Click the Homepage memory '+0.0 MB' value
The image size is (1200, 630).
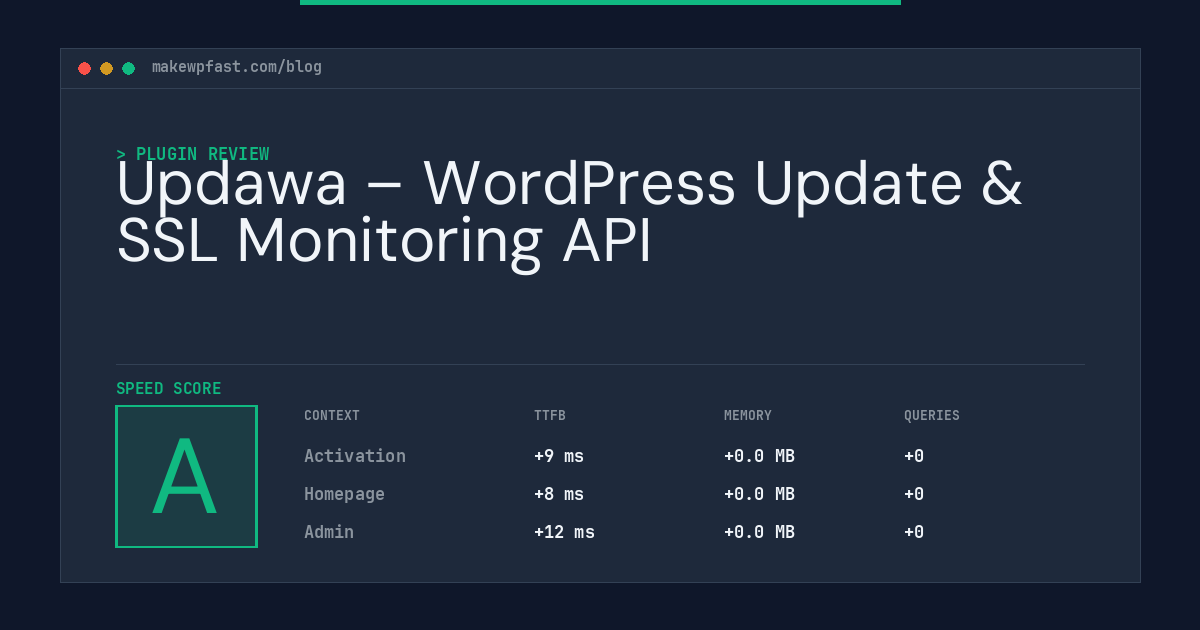[x=759, y=494]
